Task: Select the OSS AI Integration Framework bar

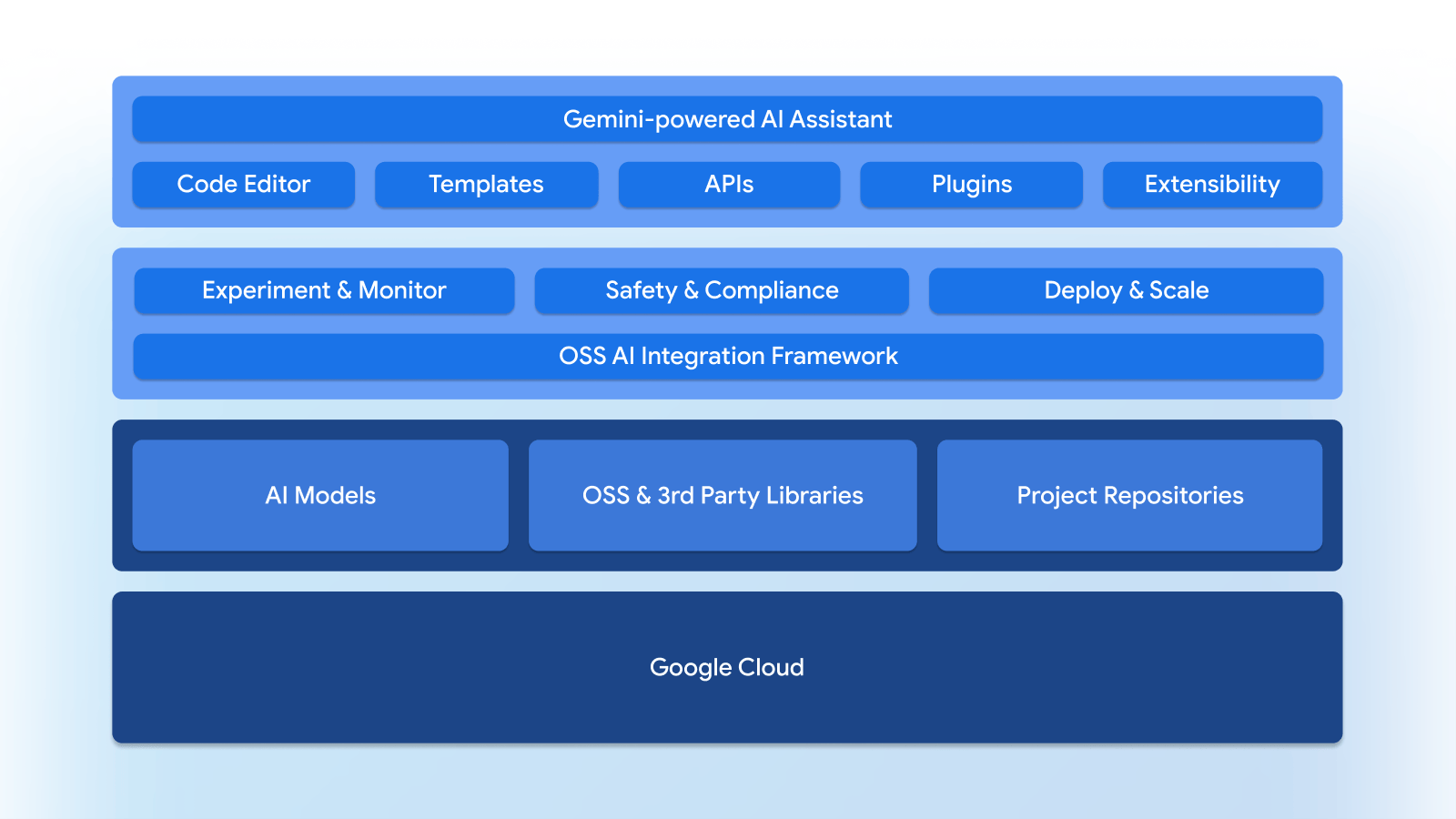Action: point(726,357)
